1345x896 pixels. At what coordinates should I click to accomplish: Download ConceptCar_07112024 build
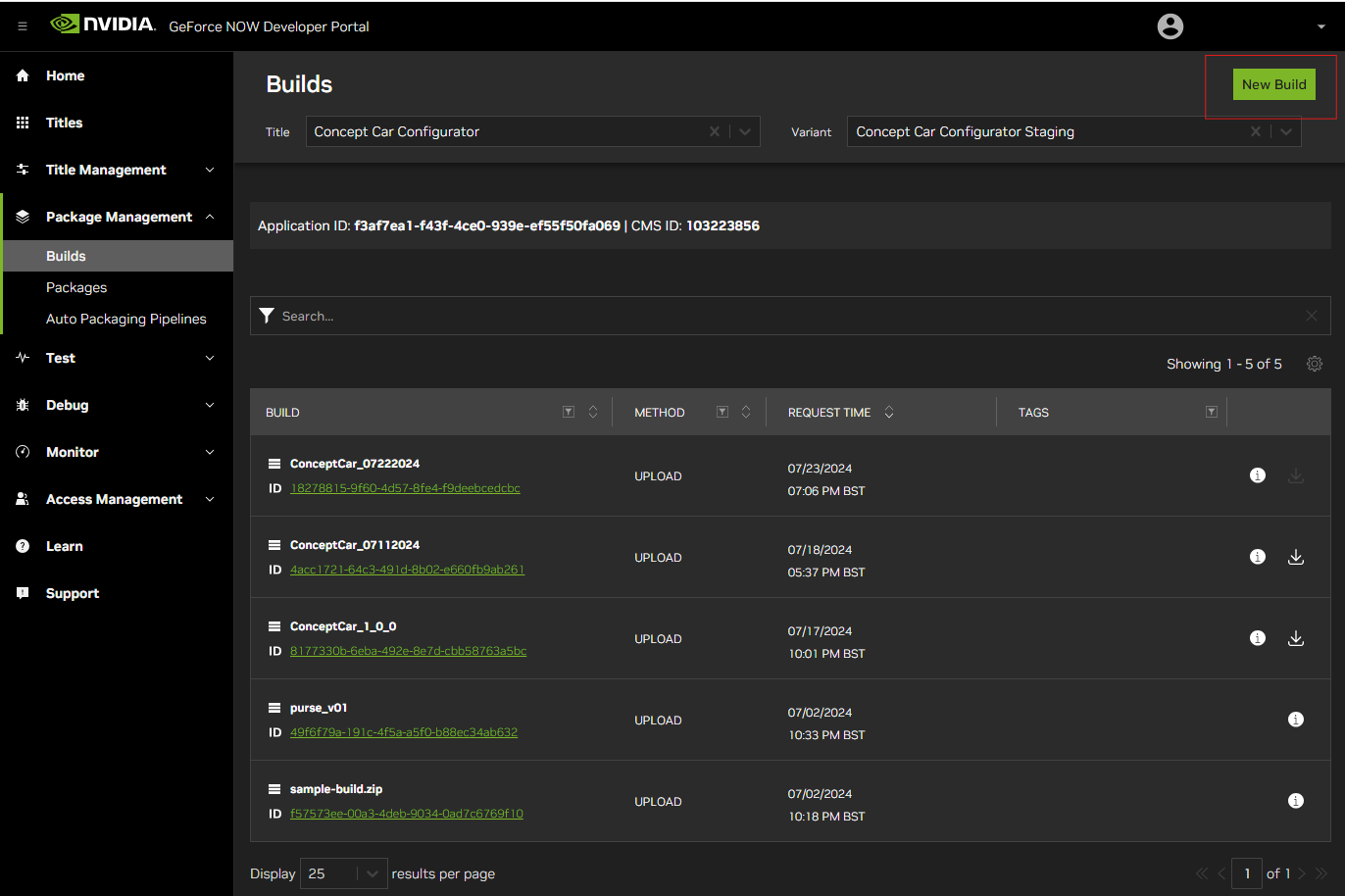point(1296,557)
